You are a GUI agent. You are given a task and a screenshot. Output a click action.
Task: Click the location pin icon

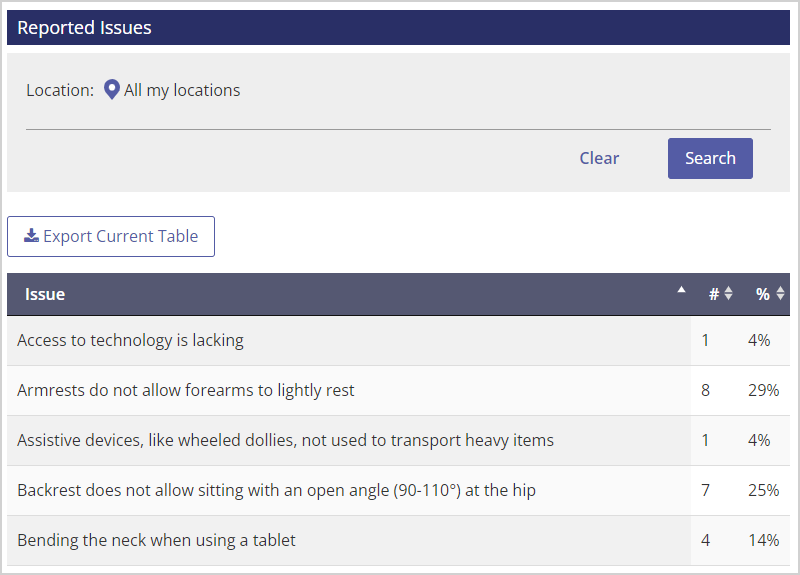(x=112, y=90)
